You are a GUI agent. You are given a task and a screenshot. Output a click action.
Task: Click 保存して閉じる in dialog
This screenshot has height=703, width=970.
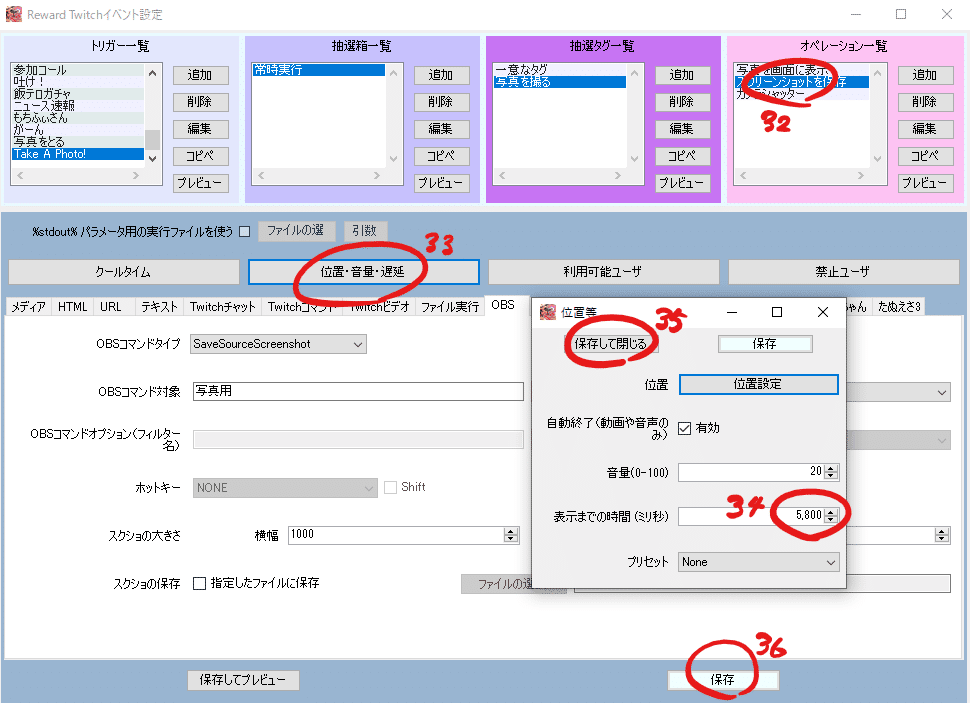[x=611, y=344]
